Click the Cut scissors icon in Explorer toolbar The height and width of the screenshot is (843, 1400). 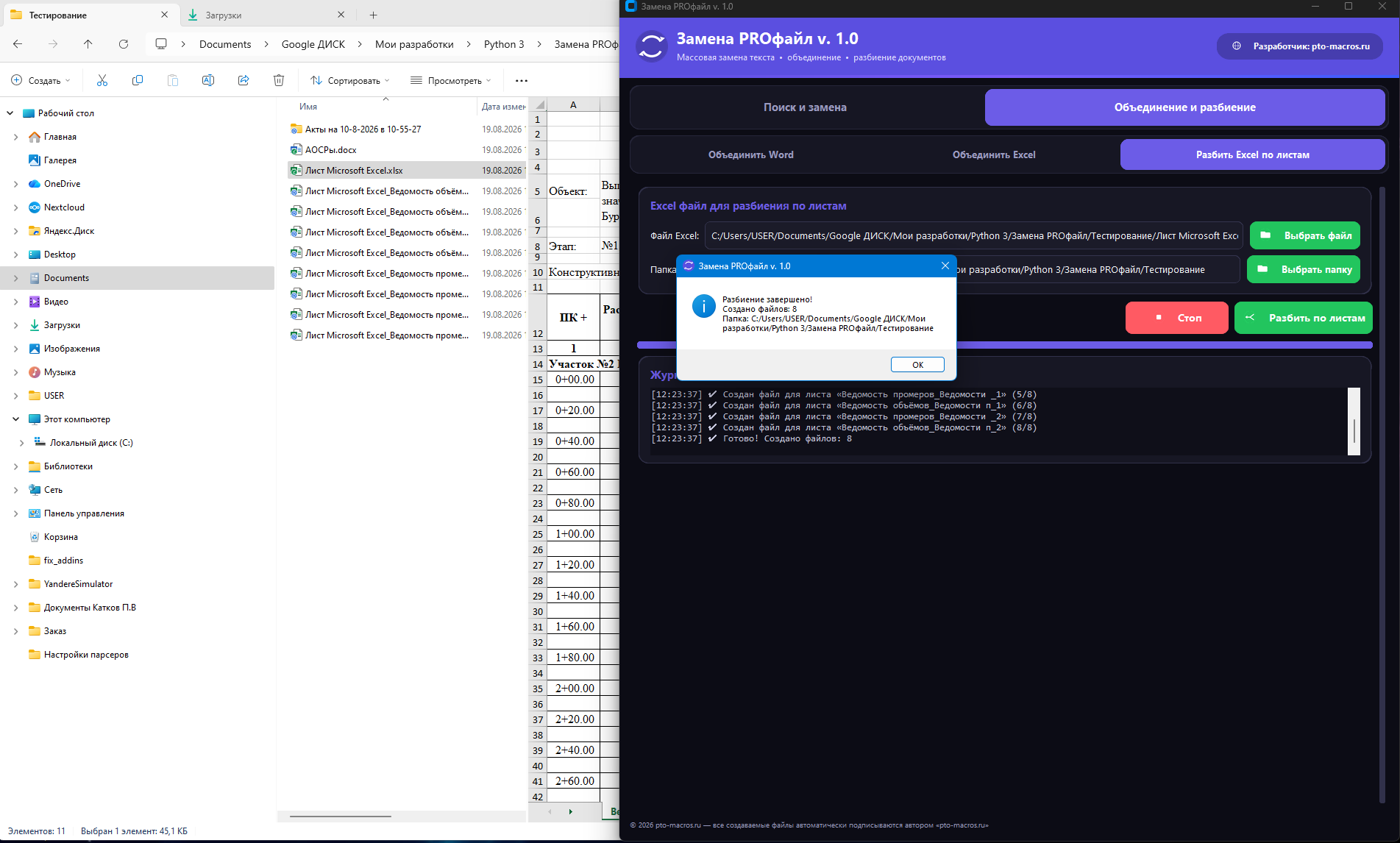pyautogui.click(x=102, y=80)
